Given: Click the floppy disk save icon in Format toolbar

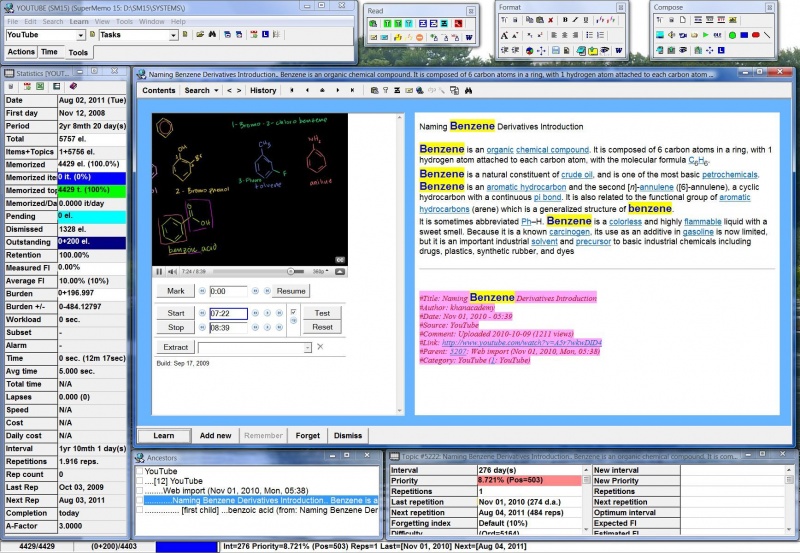Looking at the screenshot, I should click(x=556, y=51).
